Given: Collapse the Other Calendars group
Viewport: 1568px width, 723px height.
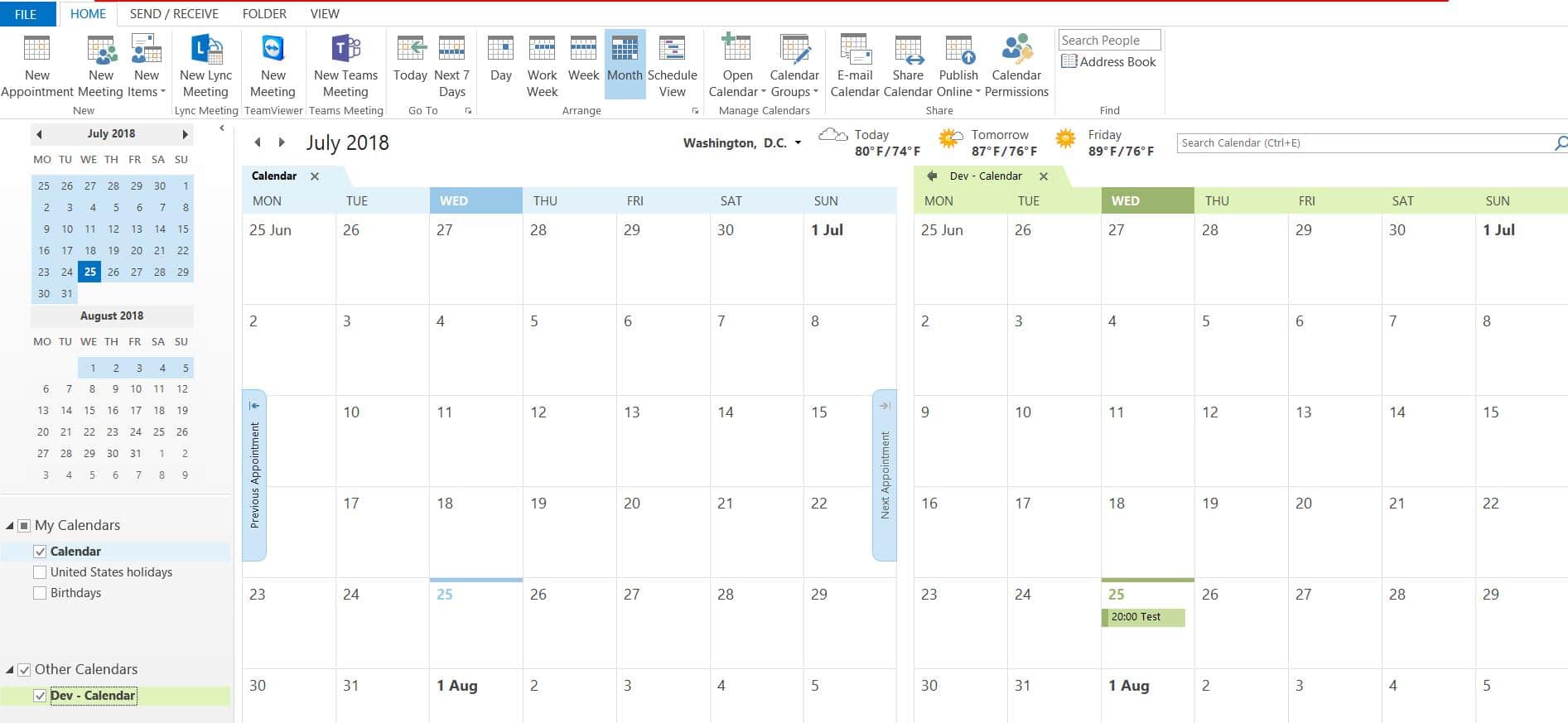Looking at the screenshot, I should click(9, 669).
